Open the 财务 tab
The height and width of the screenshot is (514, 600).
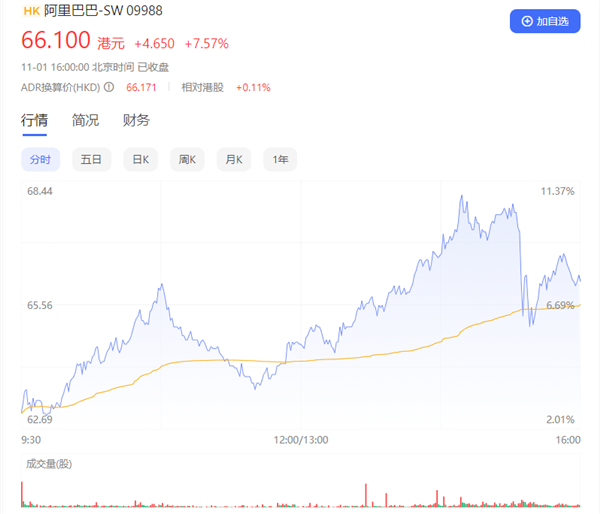click(x=136, y=120)
